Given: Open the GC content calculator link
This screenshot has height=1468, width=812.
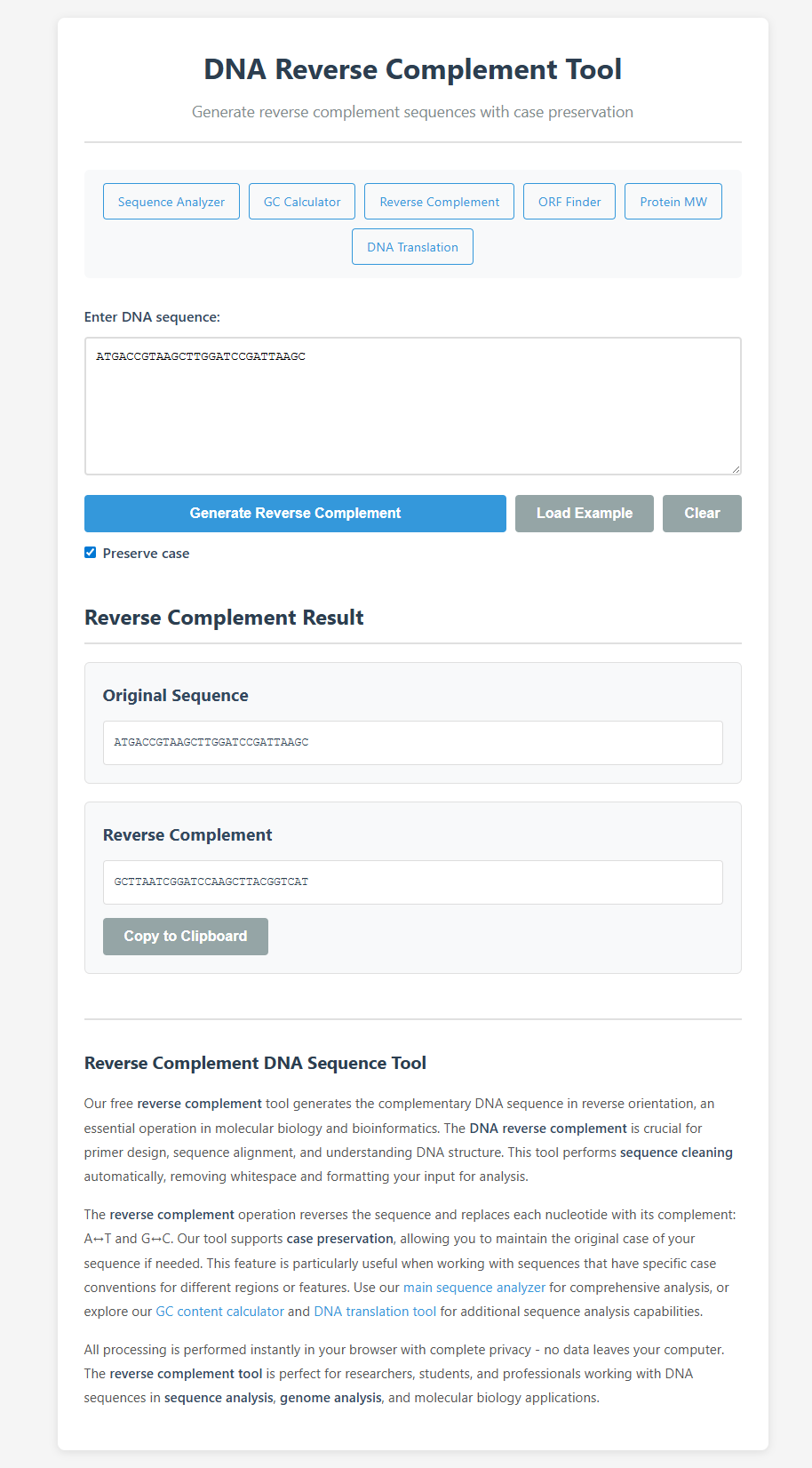Looking at the screenshot, I should [x=219, y=1312].
